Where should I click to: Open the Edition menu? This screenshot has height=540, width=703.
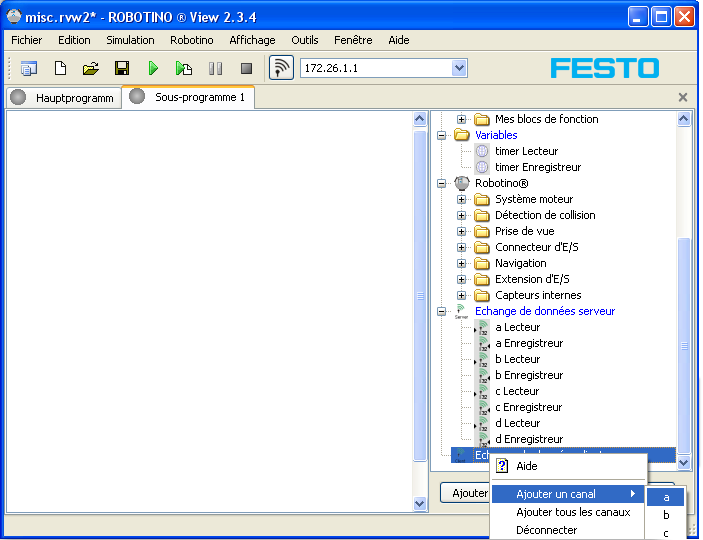pos(74,40)
